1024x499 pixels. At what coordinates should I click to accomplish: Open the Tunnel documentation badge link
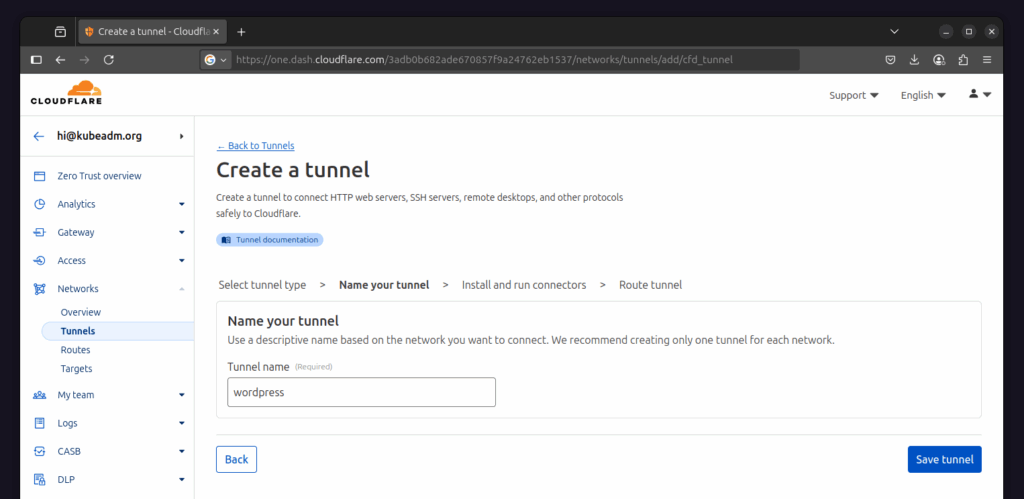tap(270, 240)
